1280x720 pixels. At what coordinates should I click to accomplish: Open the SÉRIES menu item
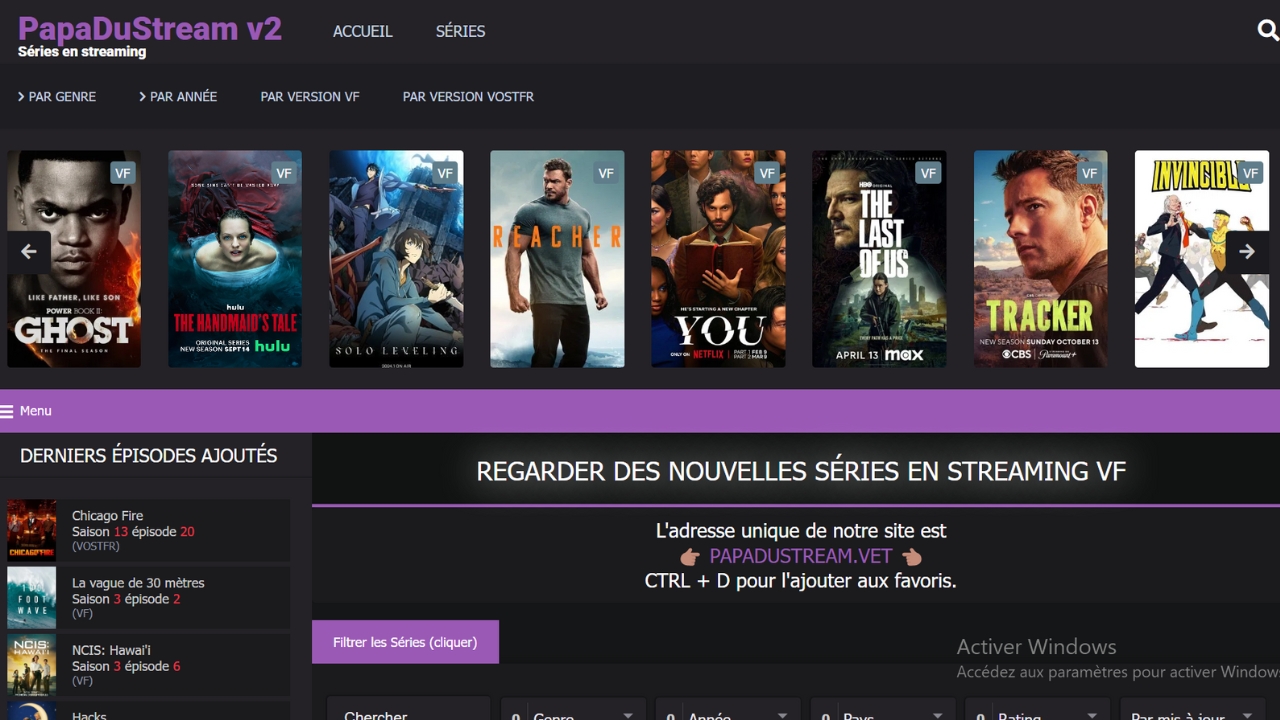460,32
